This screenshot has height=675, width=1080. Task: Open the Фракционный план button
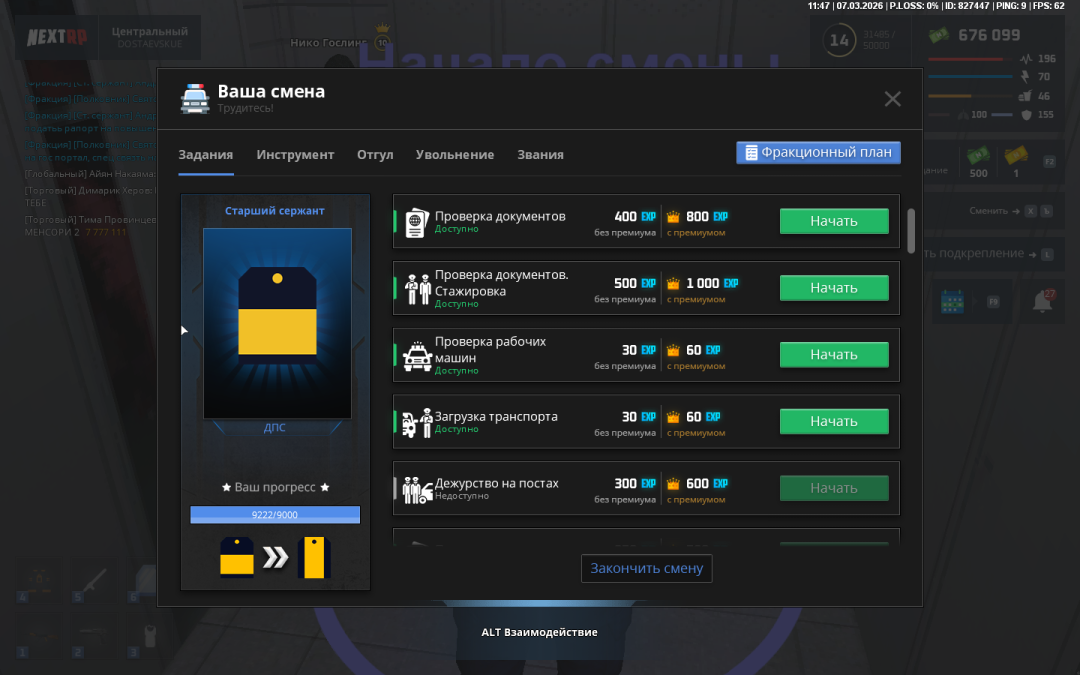coord(818,153)
